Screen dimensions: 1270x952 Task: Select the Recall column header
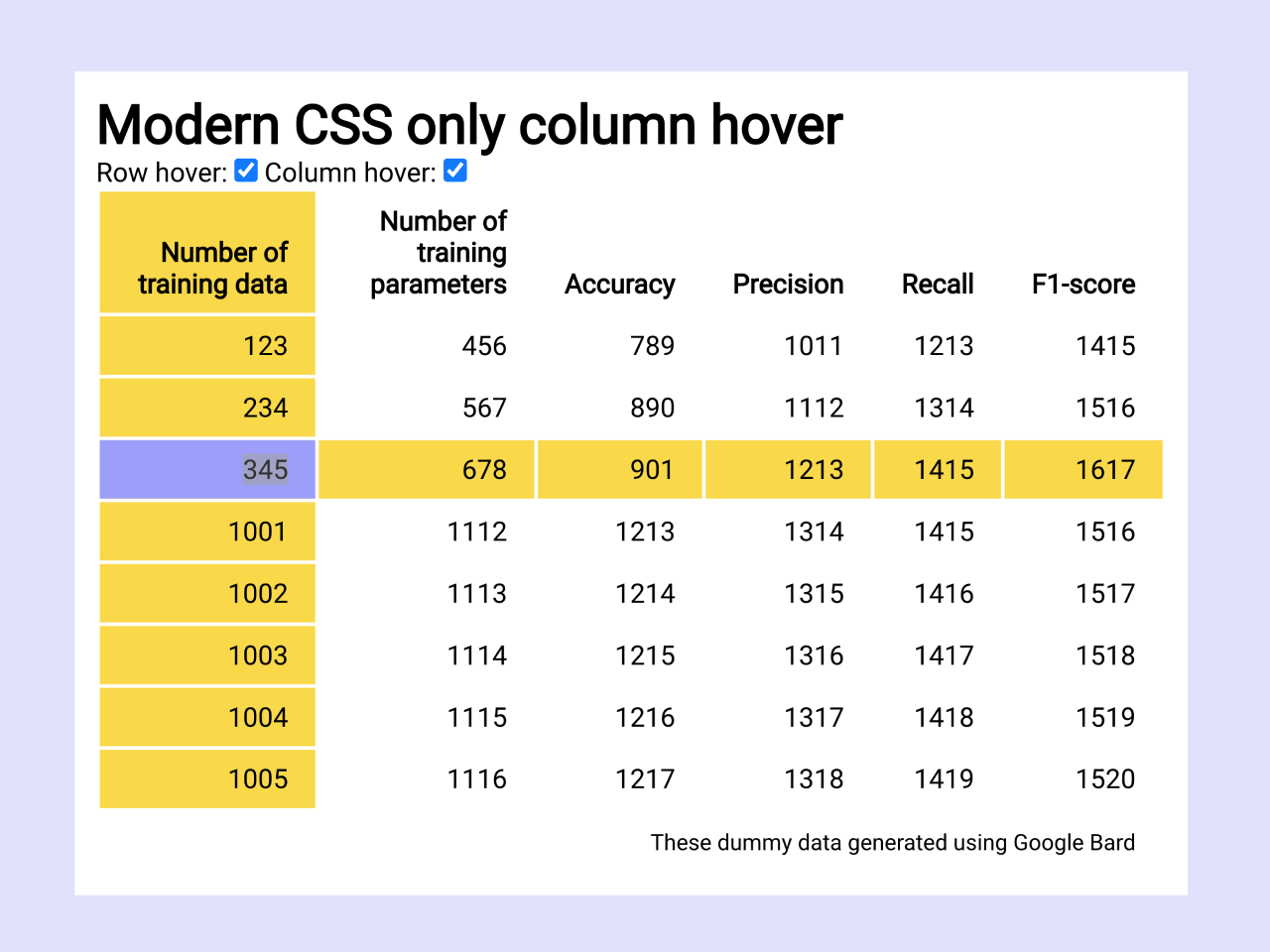click(x=938, y=285)
